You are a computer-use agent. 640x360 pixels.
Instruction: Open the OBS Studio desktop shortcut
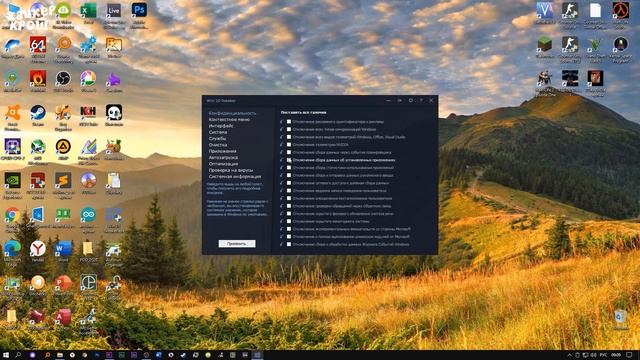pyautogui.click(x=63, y=78)
